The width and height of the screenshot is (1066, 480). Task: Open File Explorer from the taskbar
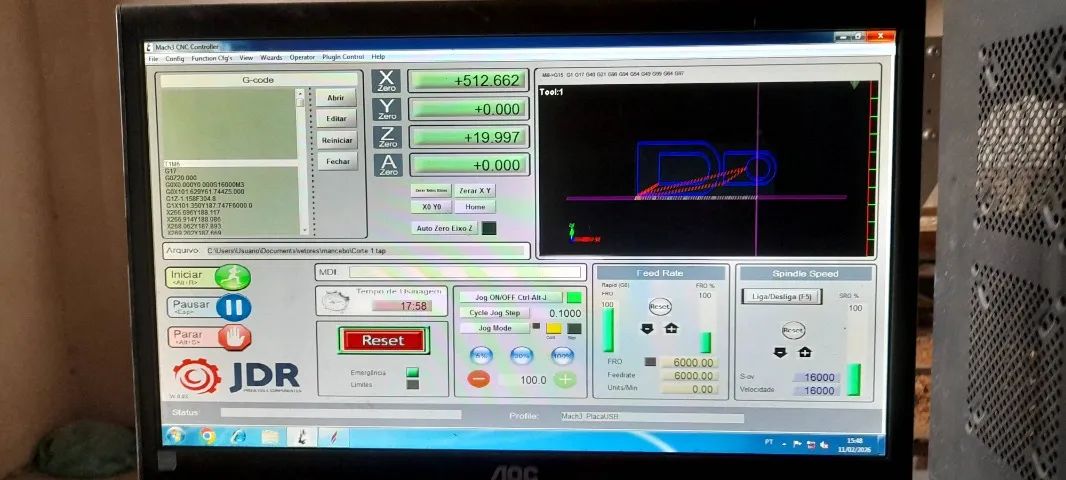[270, 436]
